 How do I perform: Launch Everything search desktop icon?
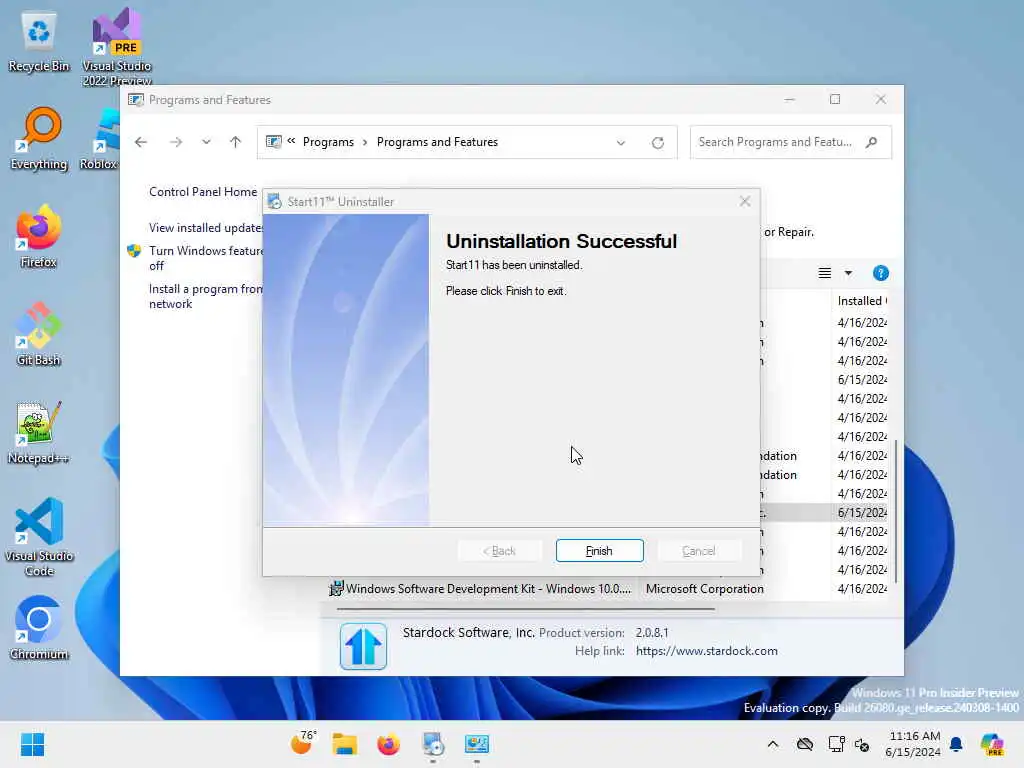[x=39, y=139]
